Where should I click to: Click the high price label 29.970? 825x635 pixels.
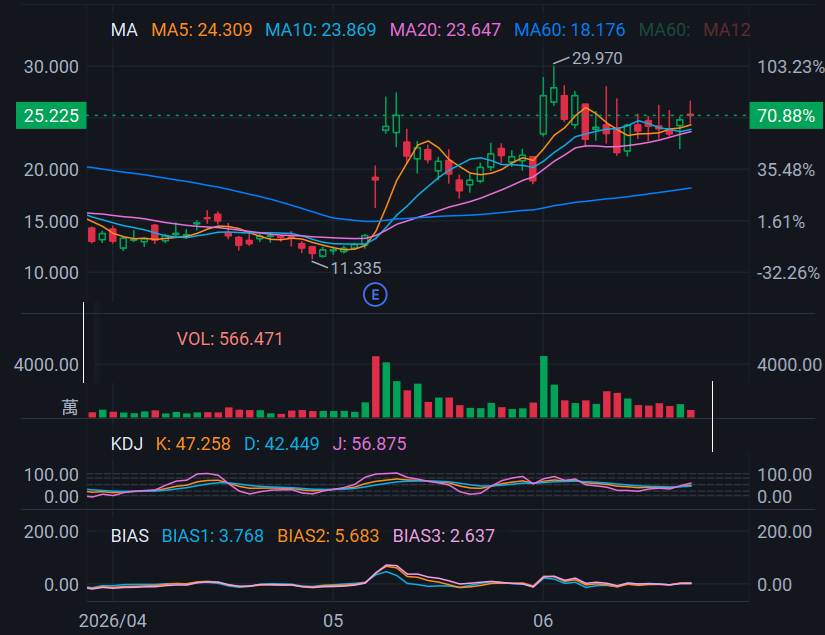(x=597, y=58)
